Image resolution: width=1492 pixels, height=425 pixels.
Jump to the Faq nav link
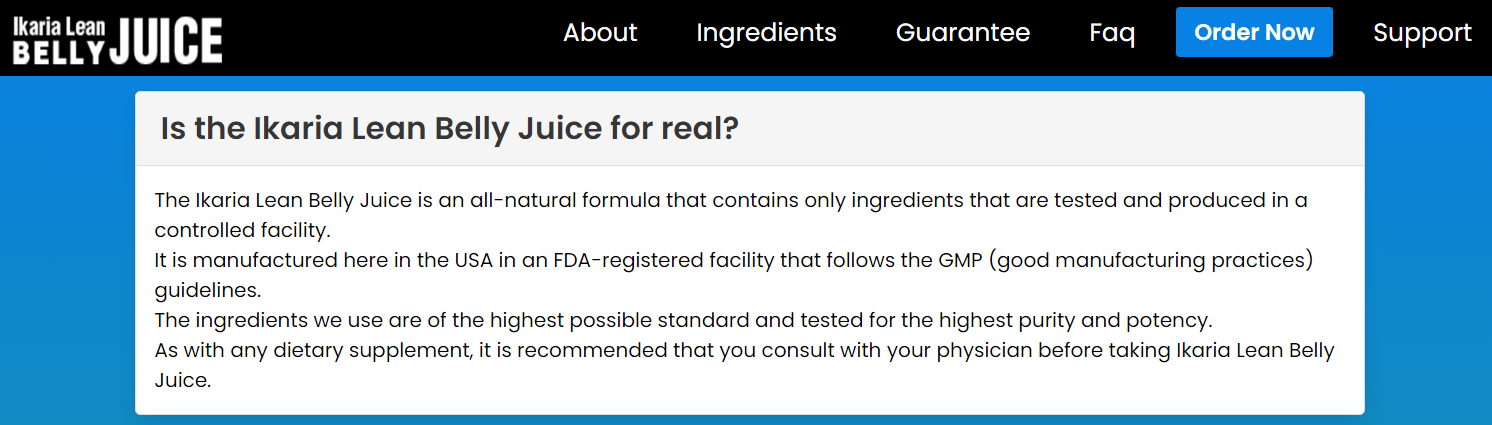click(x=1111, y=33)
